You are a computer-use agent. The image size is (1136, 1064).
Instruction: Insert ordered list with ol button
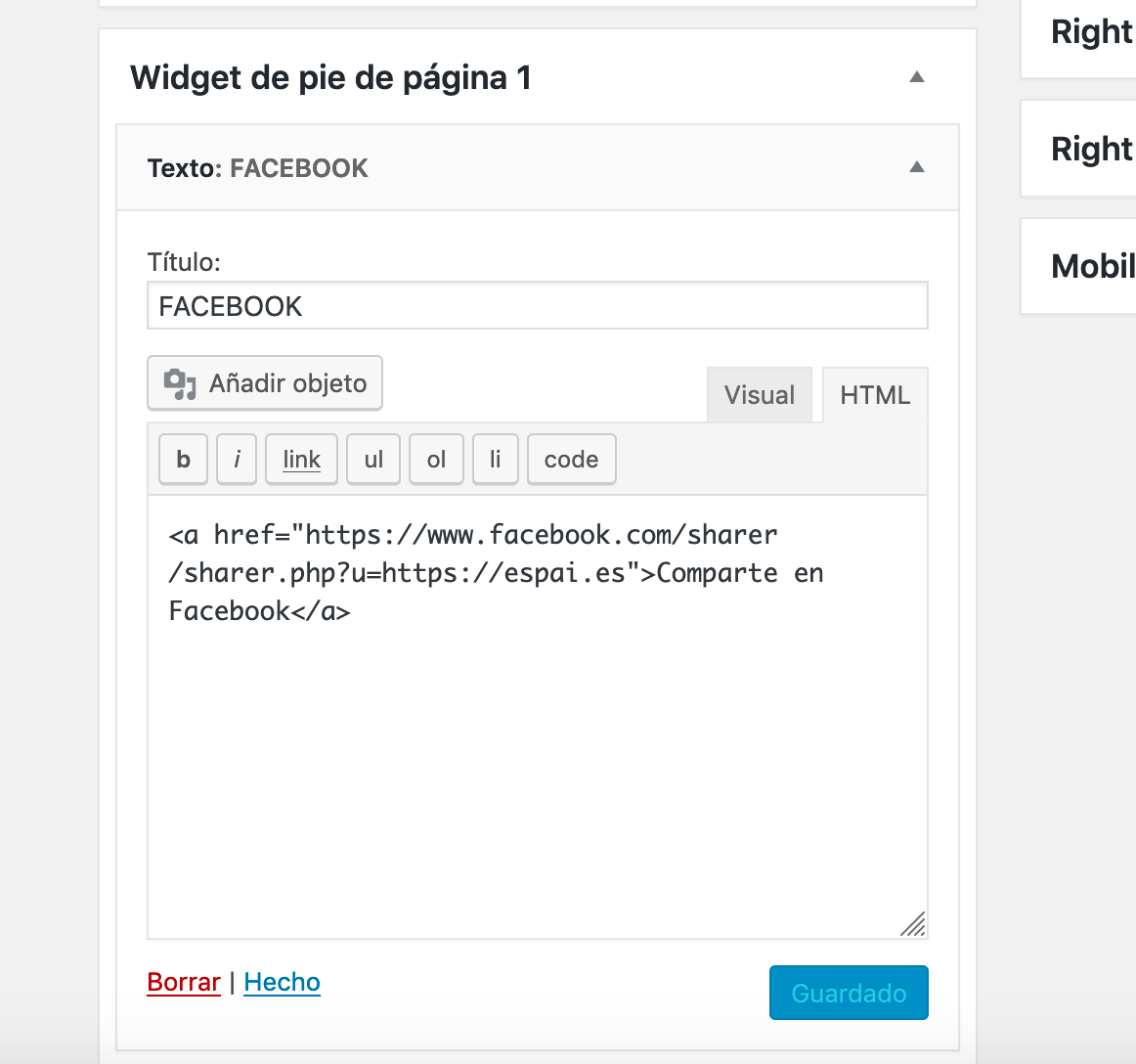[436, 460]
